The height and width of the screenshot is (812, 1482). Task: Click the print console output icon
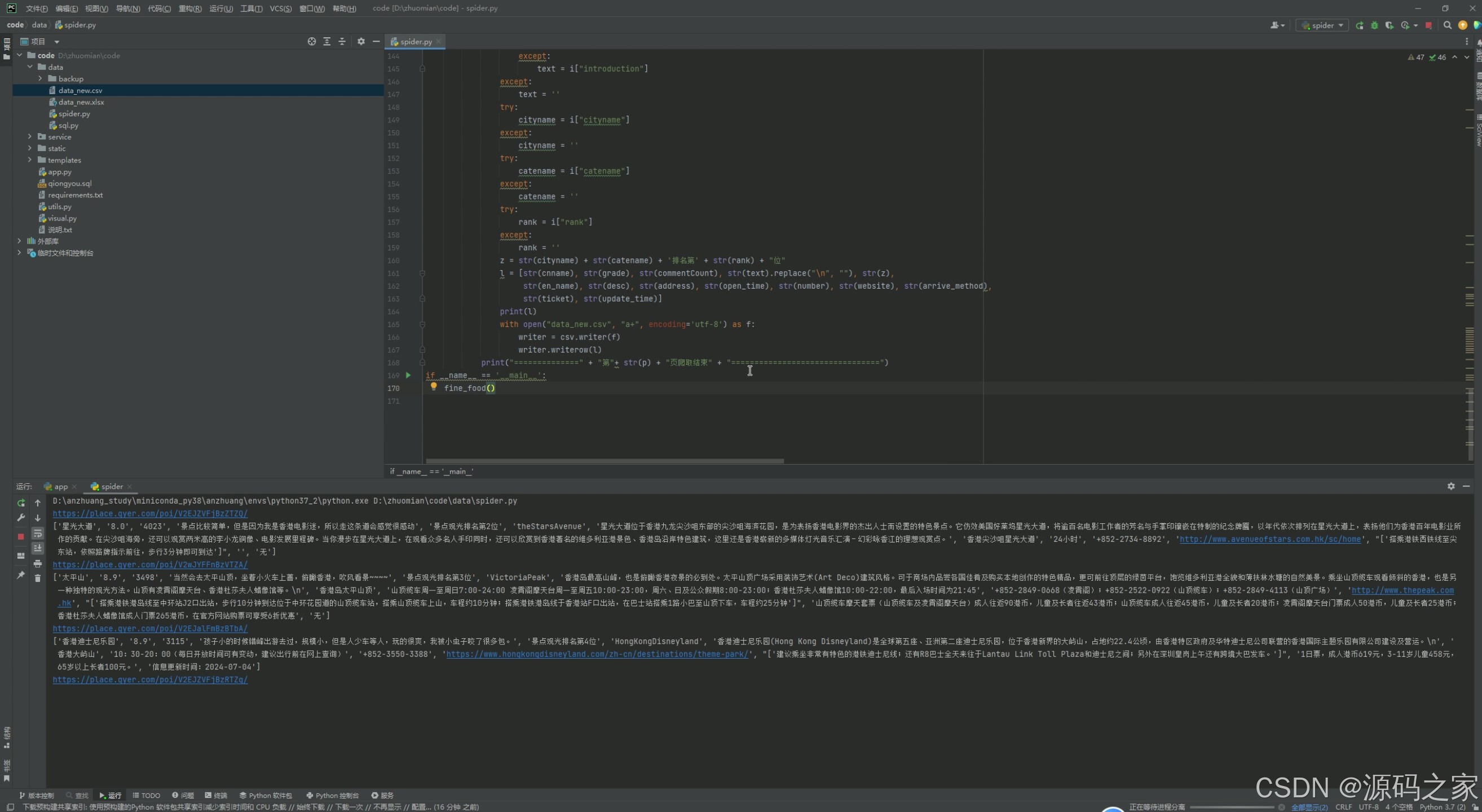point(38,563)
